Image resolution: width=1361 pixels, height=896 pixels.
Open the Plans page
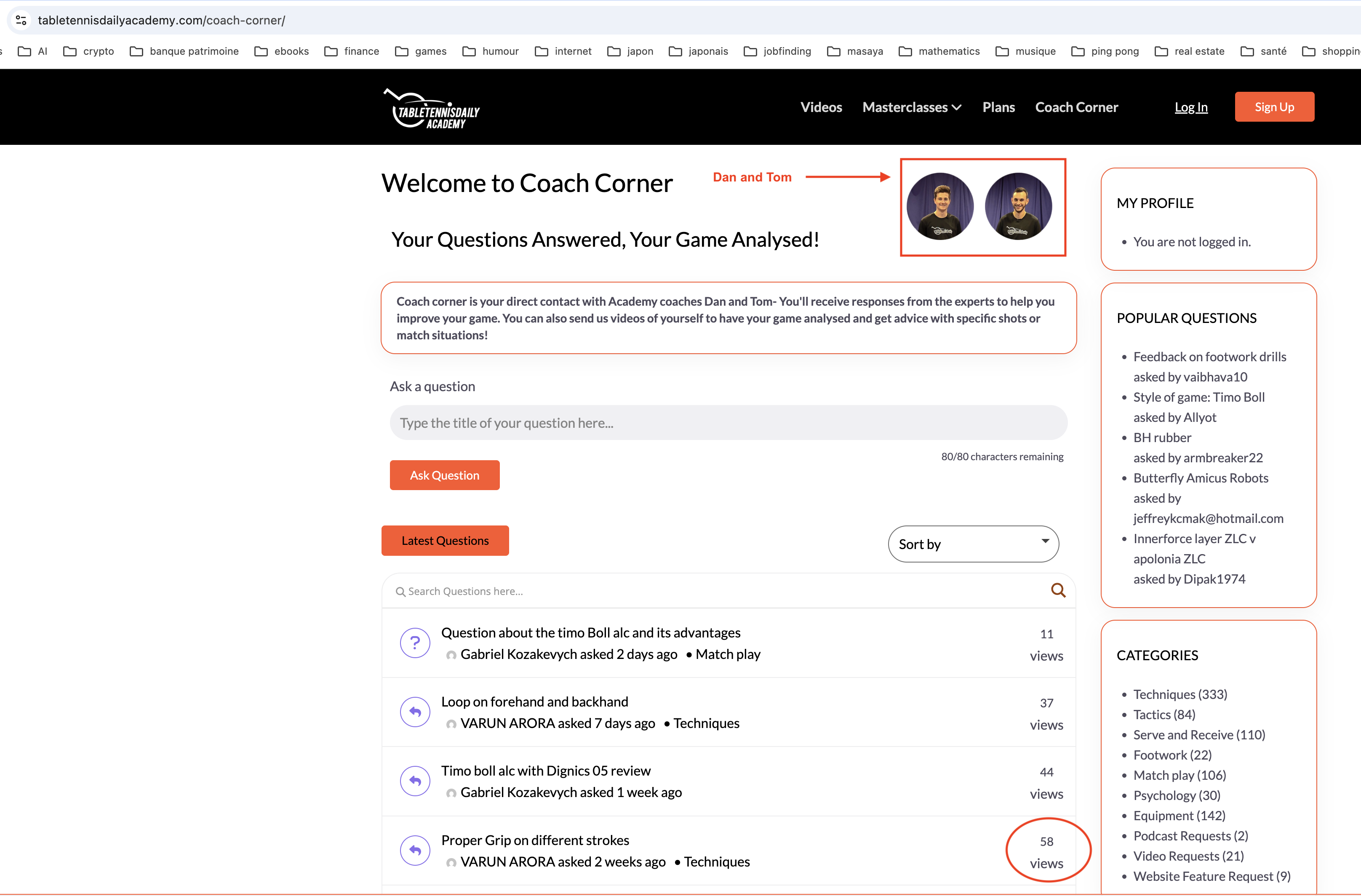pyautogui.click(x=998, y=107)
